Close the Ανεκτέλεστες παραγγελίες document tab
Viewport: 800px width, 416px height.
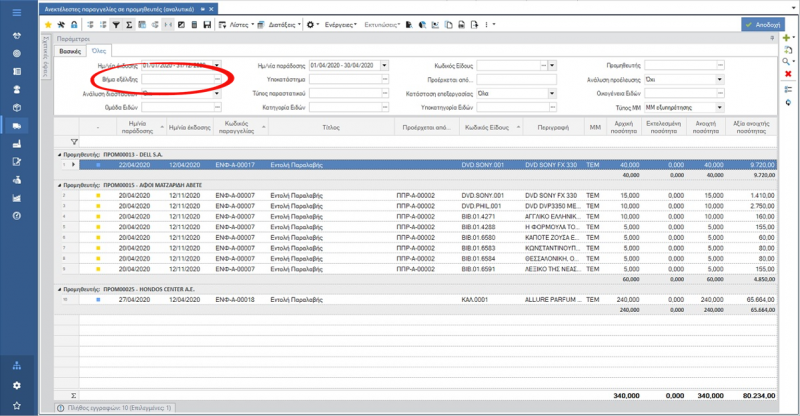coord(211,9)
